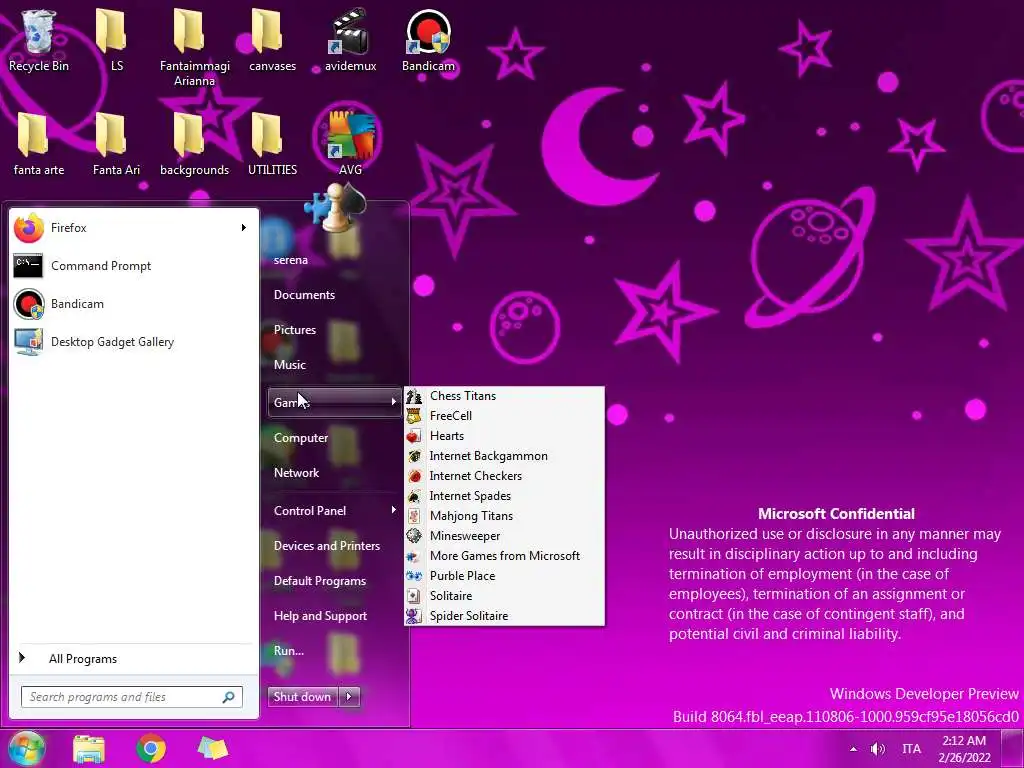The image size is (1024, 768).
Task: Open the volume control in tray
Action: tap(878, 749)
